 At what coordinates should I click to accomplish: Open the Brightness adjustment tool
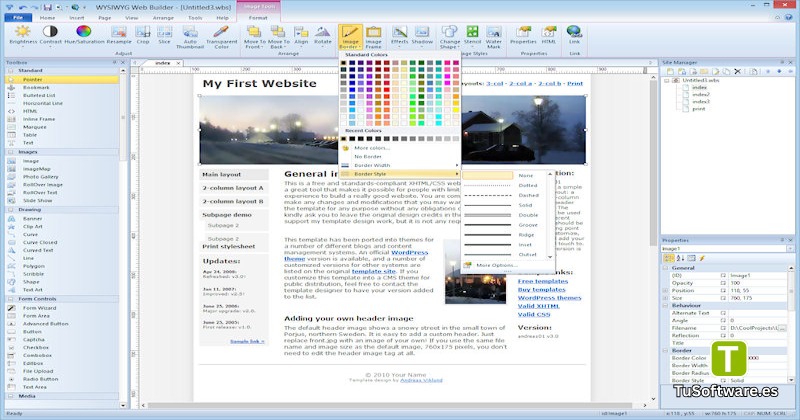click(x=23, y=36)
